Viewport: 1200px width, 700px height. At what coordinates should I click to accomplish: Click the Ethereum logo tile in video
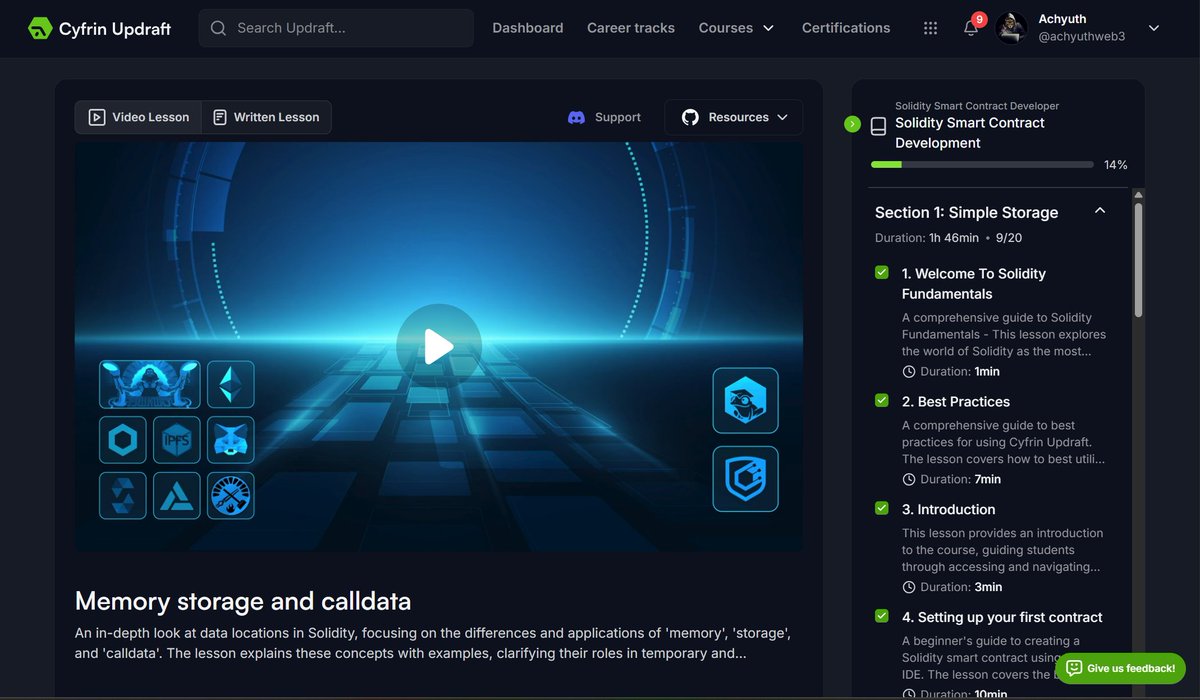click(x=231, y=384)
